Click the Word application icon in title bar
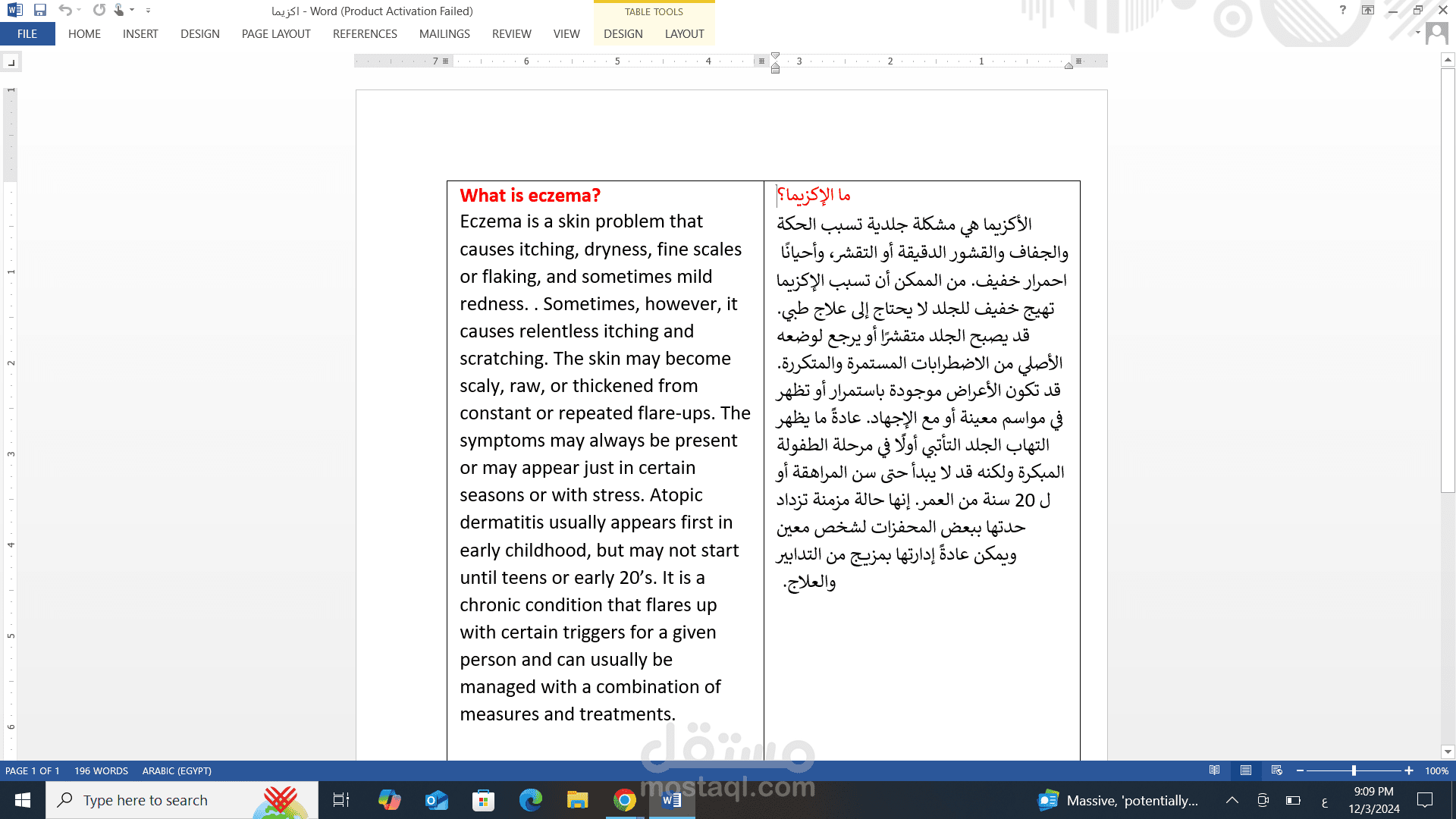The width and height of the screenshot is (1456, 819). [14, 11]
